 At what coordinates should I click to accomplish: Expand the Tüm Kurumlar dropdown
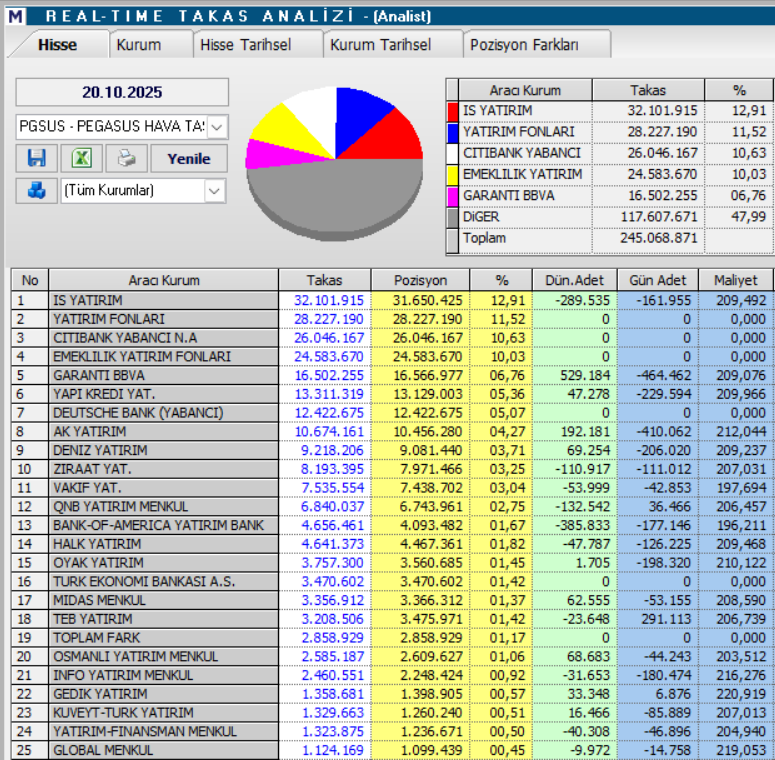pyautogui.click(x=215, y=191)
